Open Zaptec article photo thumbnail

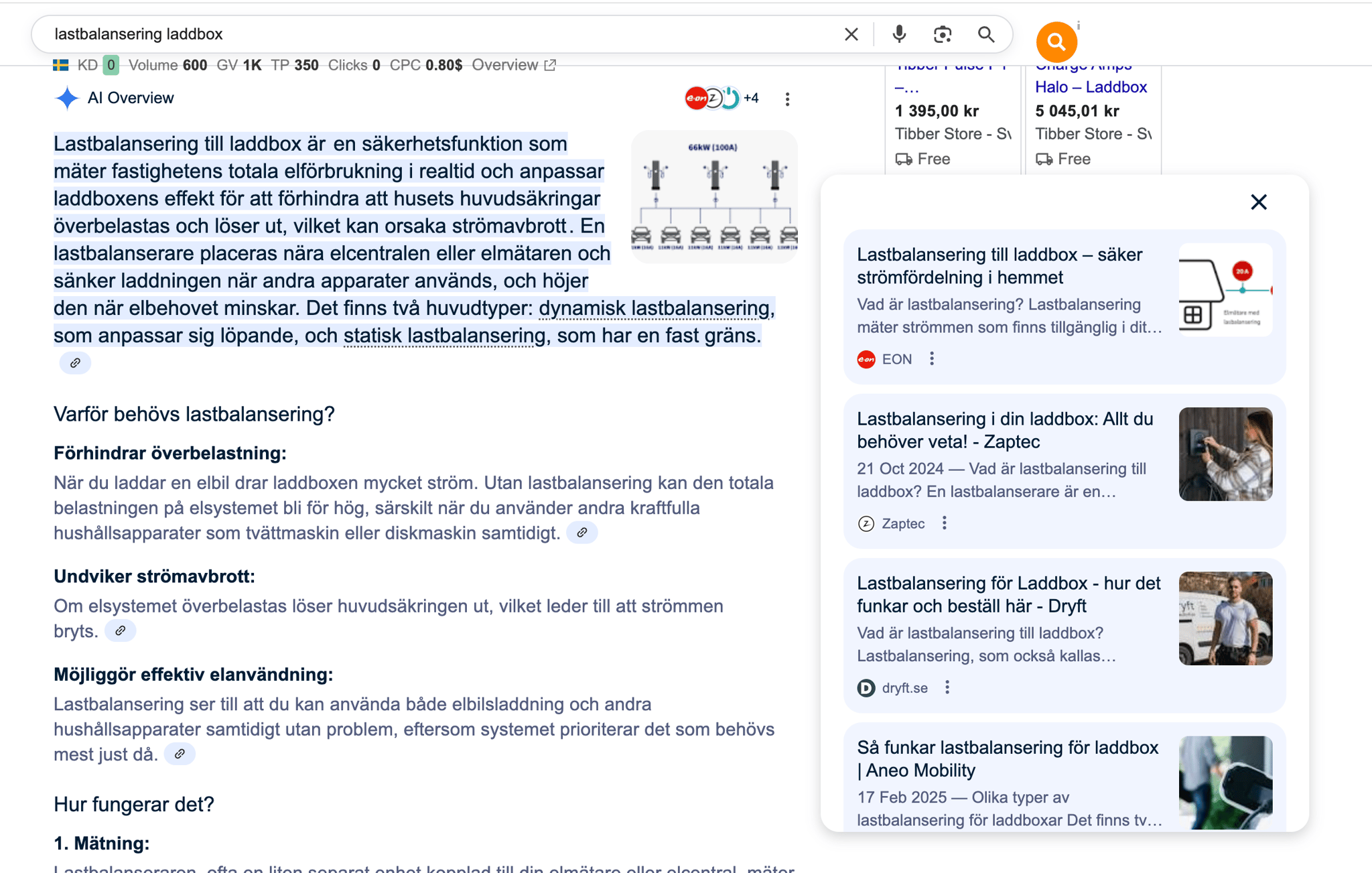coord(1225,454)
